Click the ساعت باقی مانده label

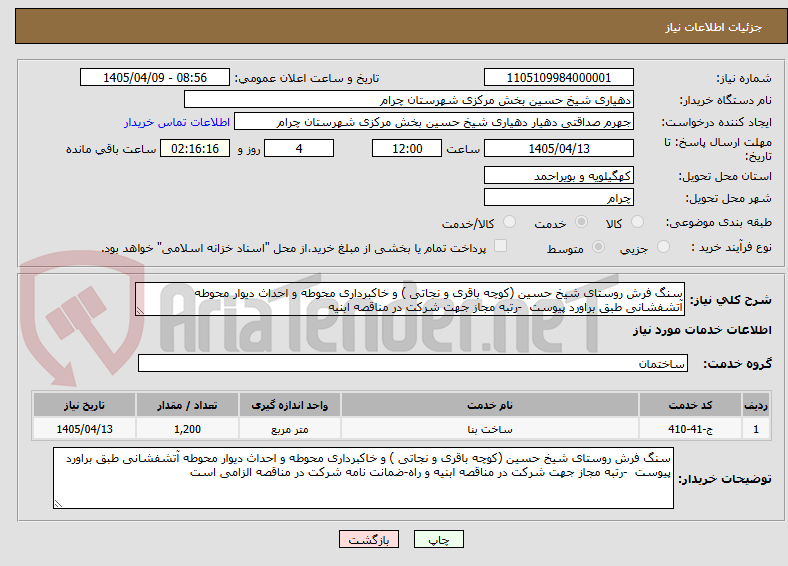(111, 149)
